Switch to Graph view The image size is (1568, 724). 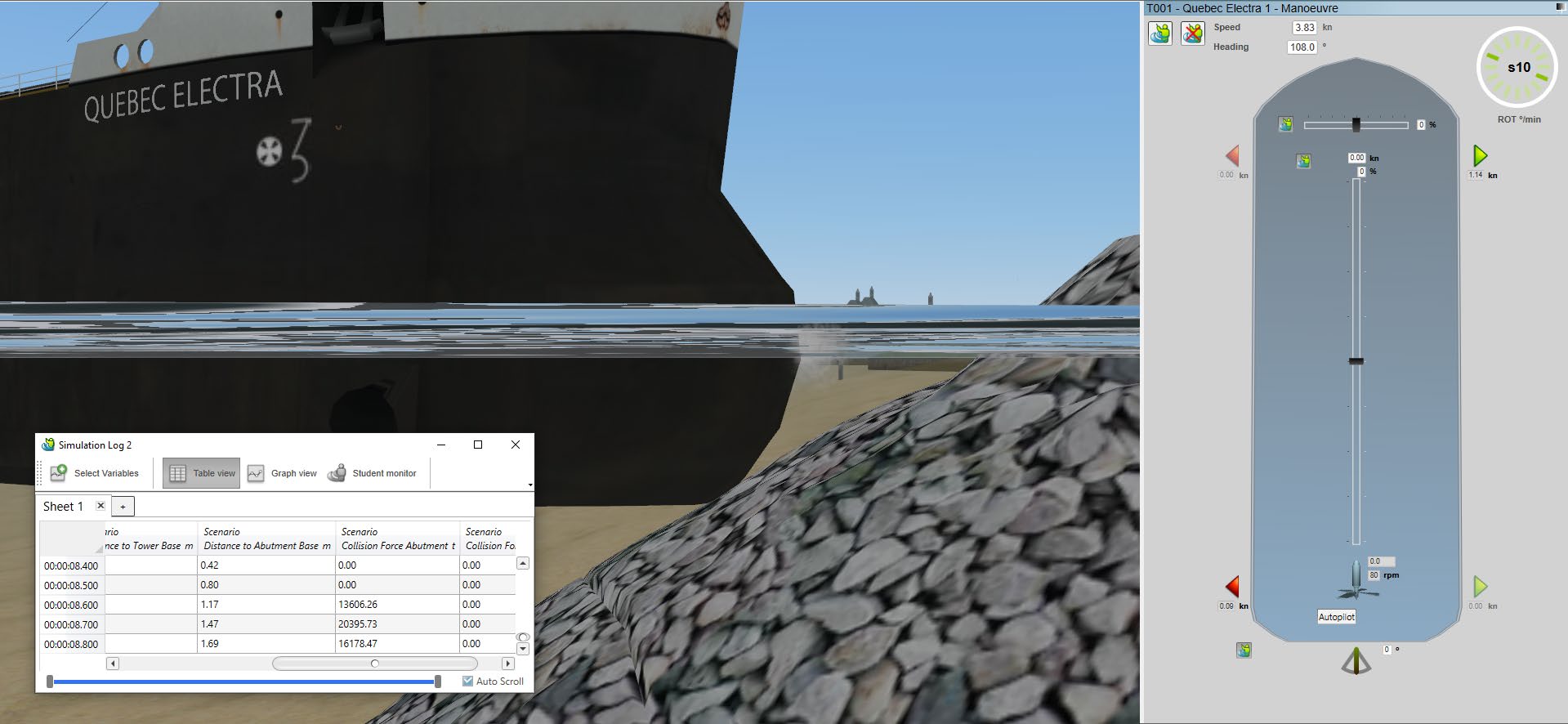pyautogui.click(x=282, y=473)
